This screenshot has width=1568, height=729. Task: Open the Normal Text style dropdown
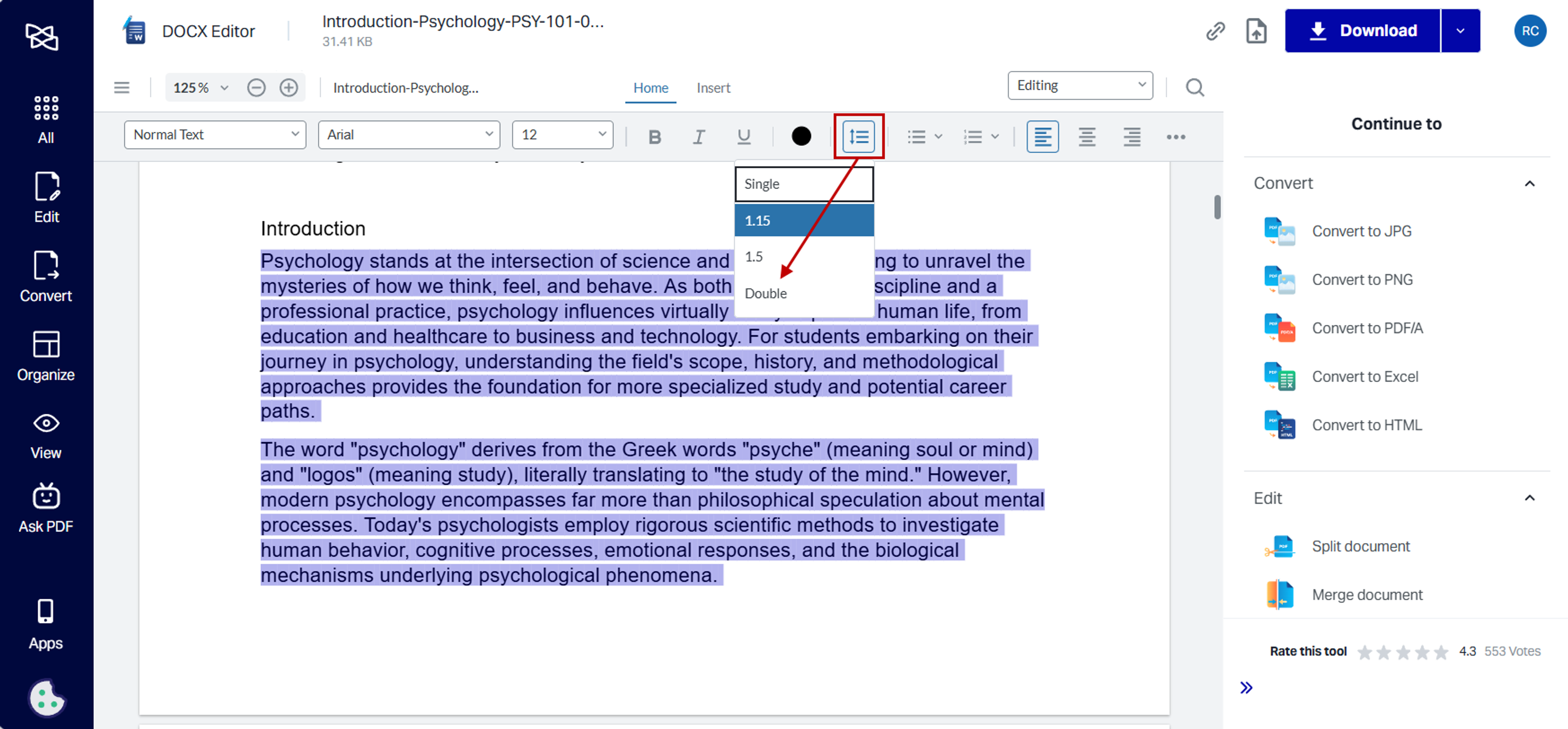pyautogui.click(x=215, y=134)
